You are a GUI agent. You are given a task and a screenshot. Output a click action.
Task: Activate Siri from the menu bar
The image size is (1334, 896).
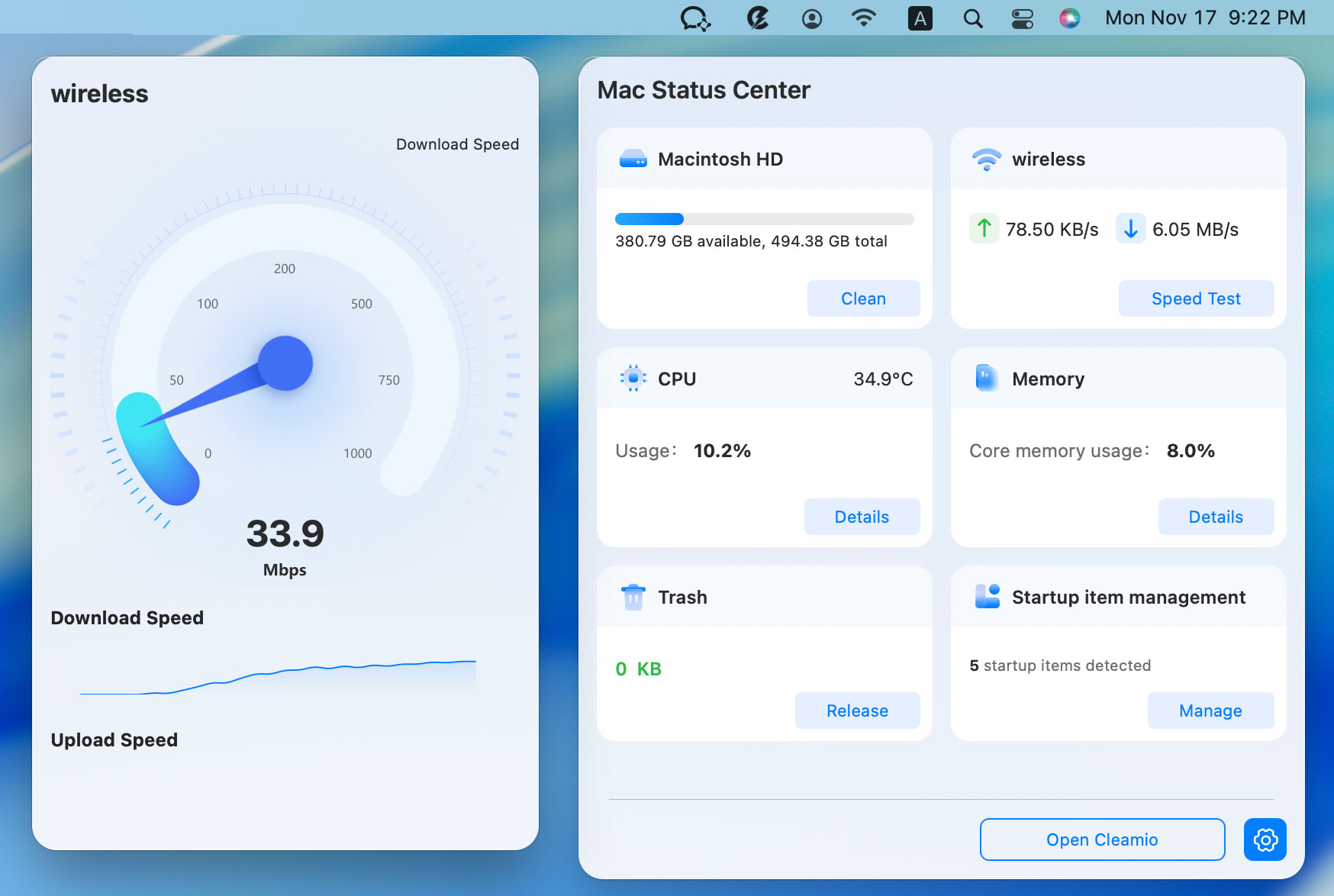1069,18
